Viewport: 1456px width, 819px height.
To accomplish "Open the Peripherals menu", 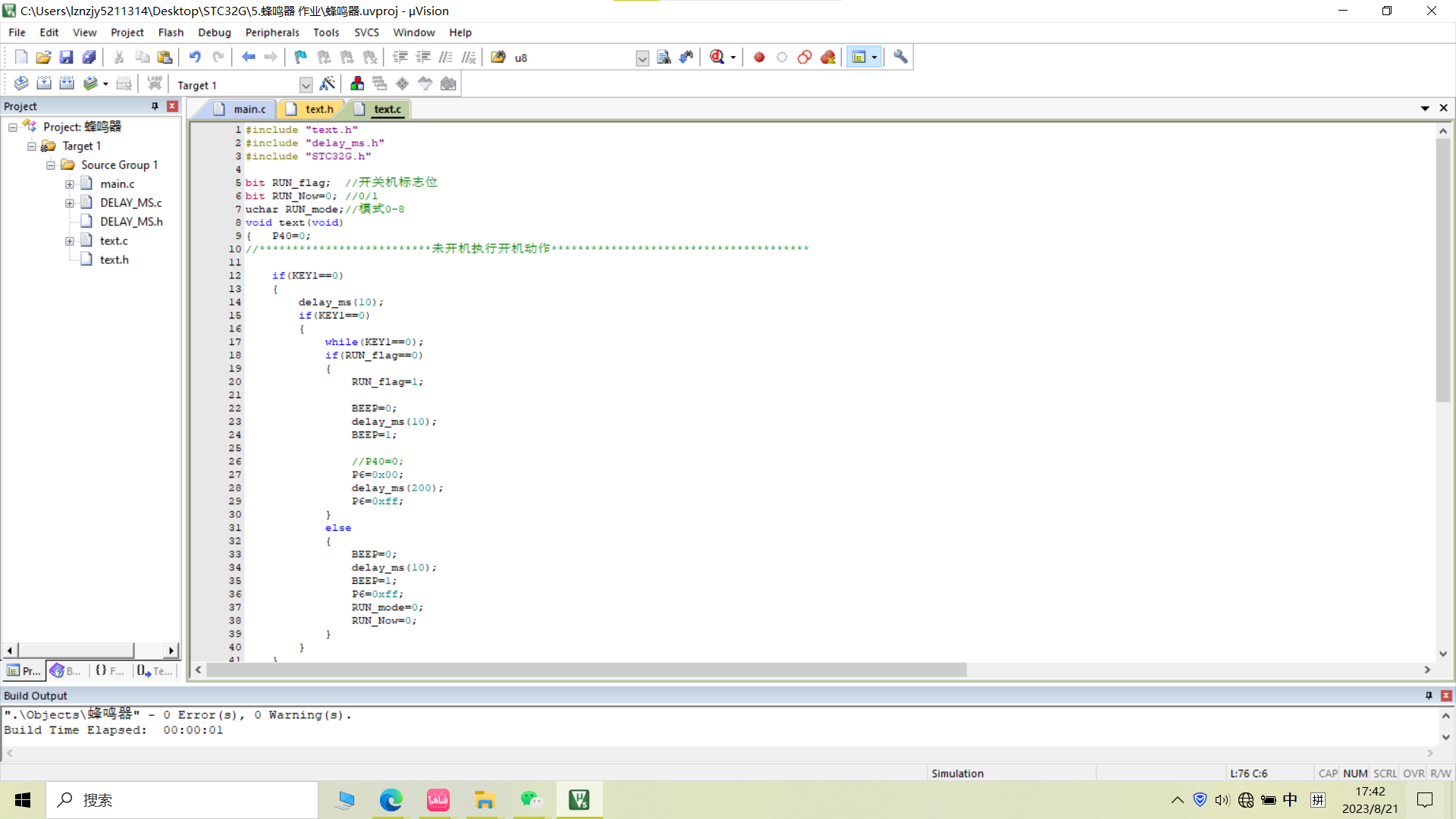I will point(272,33).
